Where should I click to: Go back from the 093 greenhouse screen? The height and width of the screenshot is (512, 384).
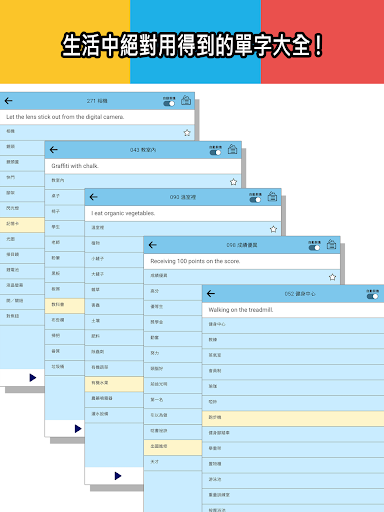point(93,197)
